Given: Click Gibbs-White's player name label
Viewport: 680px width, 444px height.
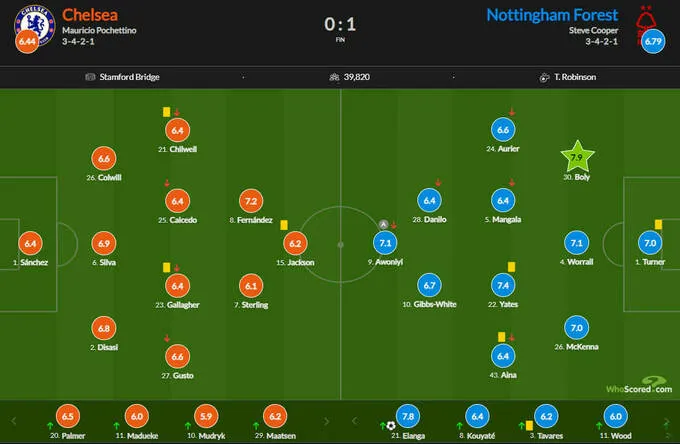Looking at the screenshot, I should (x=429, y=304).
